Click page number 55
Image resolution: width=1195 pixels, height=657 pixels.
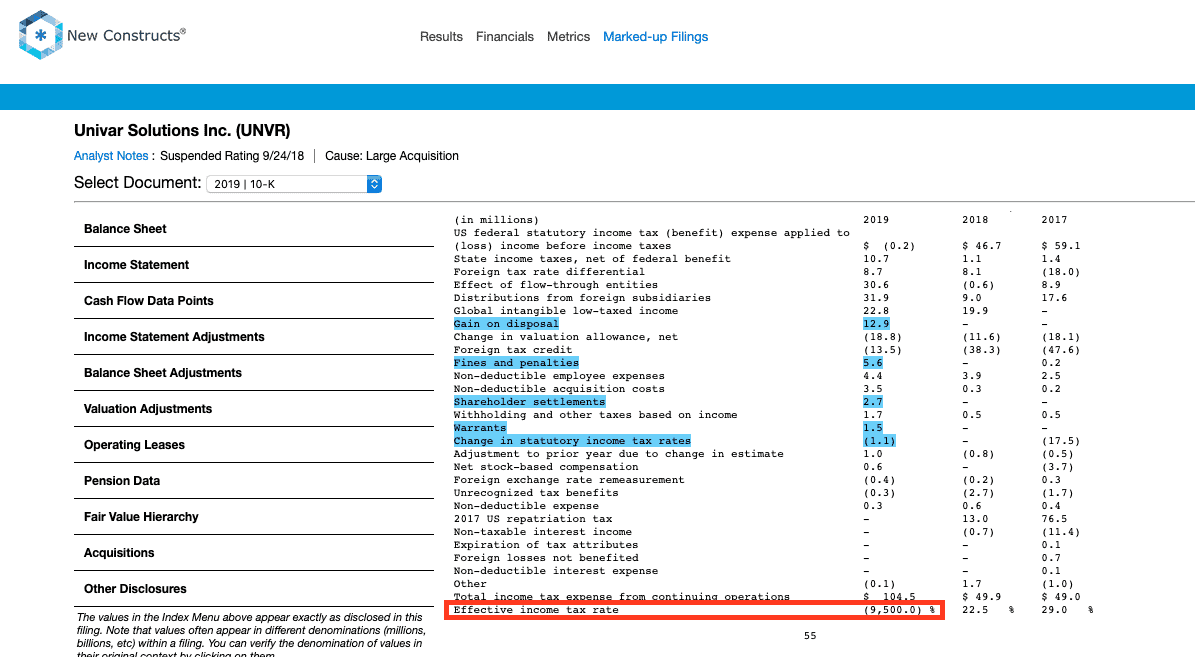pos(810,636)
